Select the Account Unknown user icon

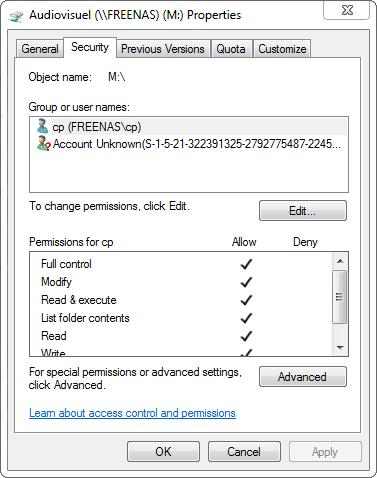[43, 144]
